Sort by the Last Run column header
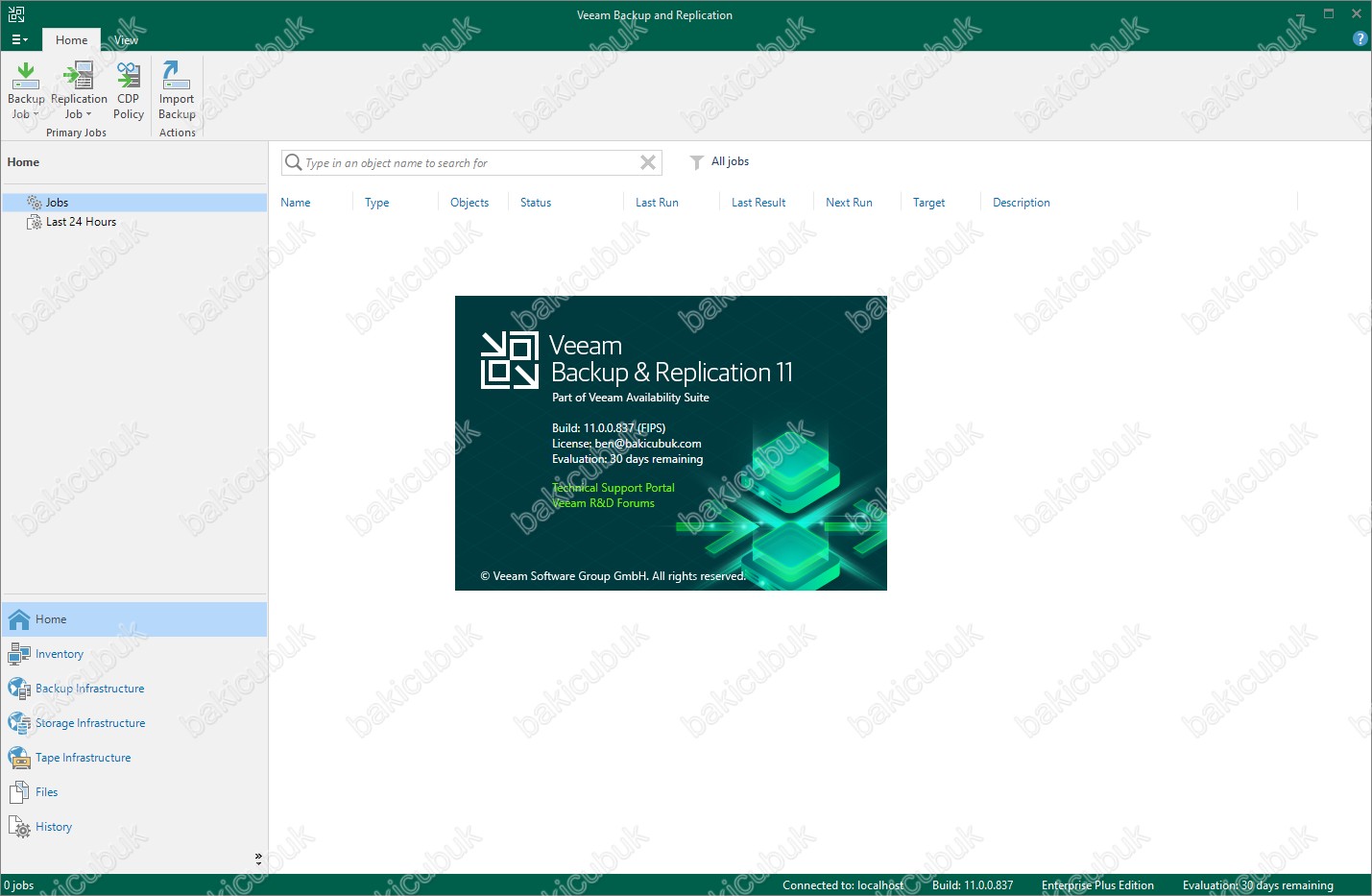This screenshot has width=1372, height=896. tap(657, 203)
